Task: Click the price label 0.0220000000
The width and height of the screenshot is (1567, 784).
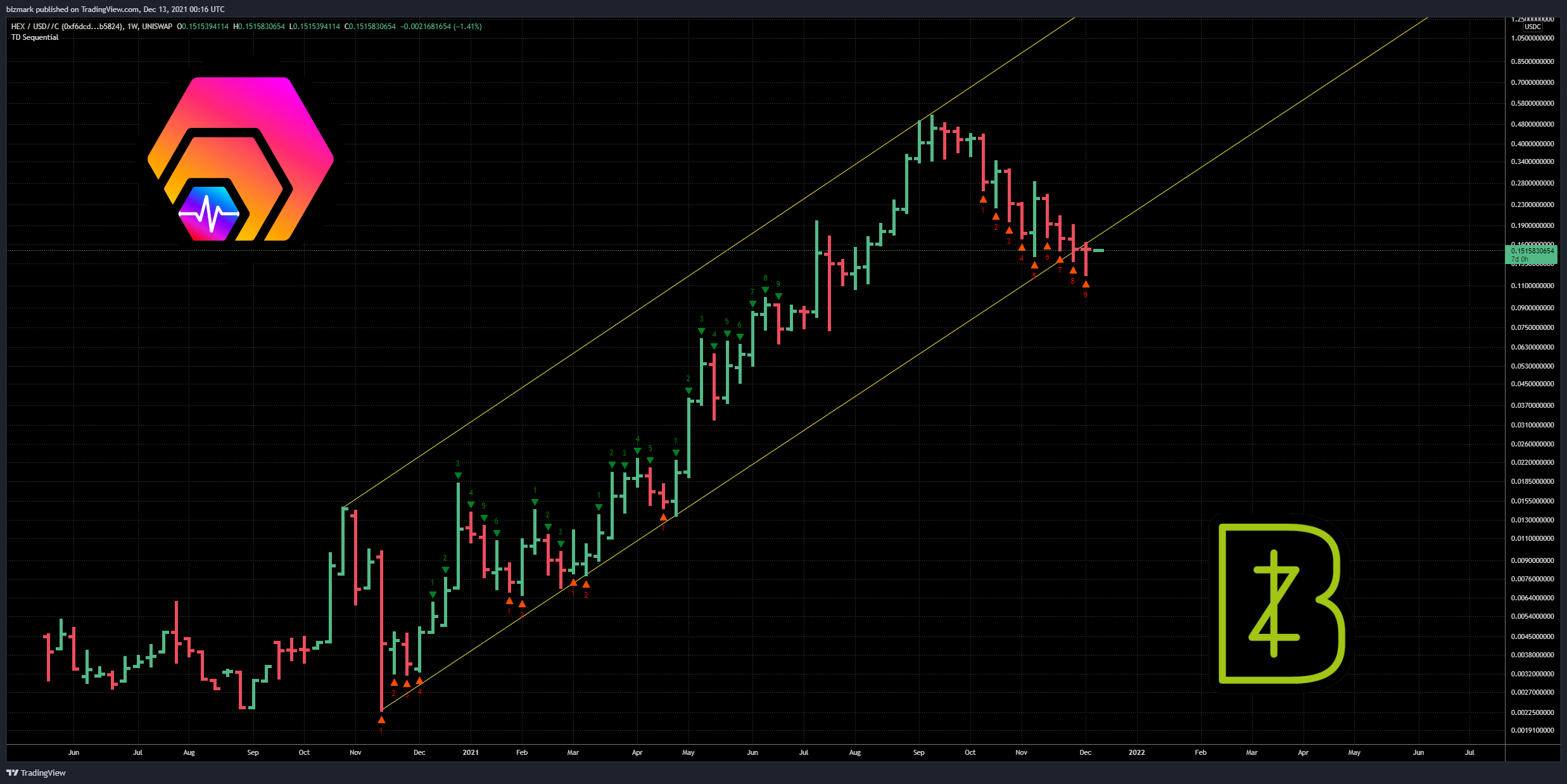Action: (x=1532, y=463)
